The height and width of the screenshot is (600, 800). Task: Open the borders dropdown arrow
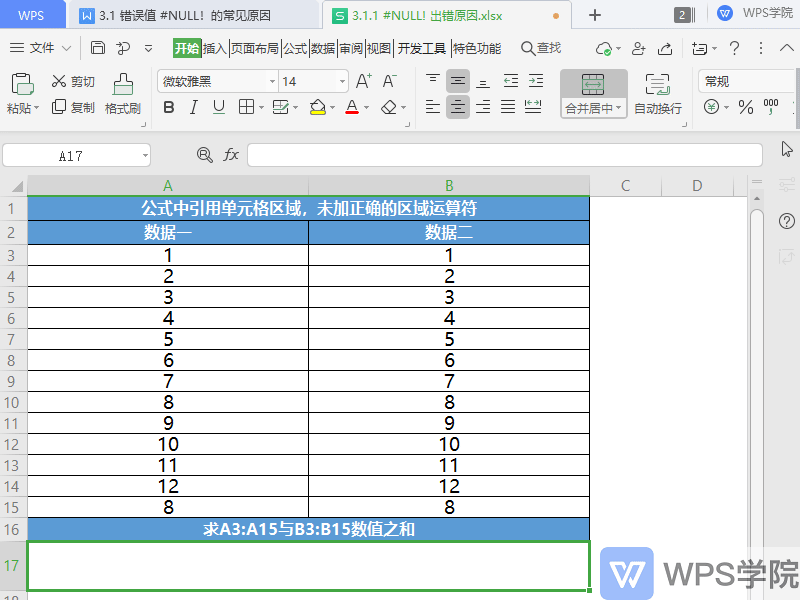click(x=261, y=108)
